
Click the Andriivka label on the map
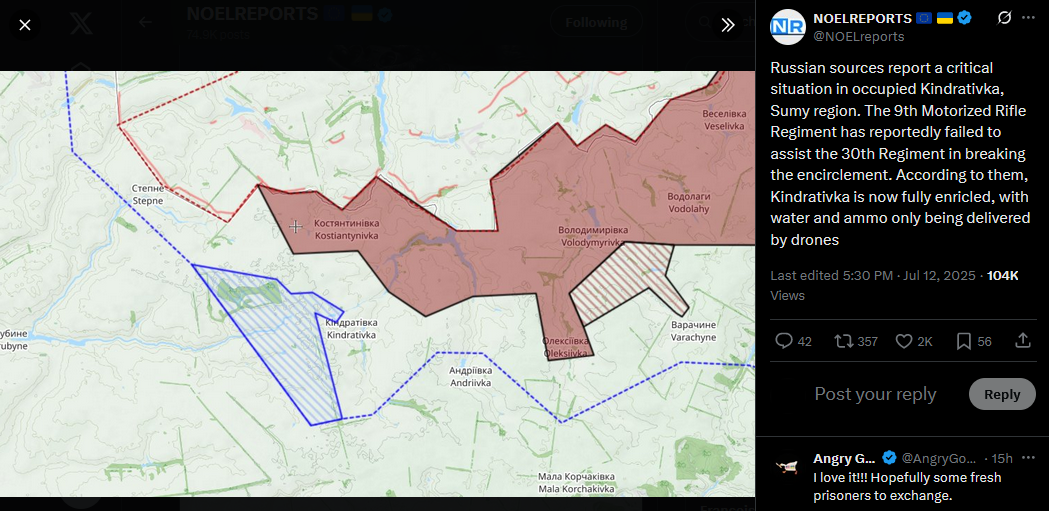[x=470, y=377]
